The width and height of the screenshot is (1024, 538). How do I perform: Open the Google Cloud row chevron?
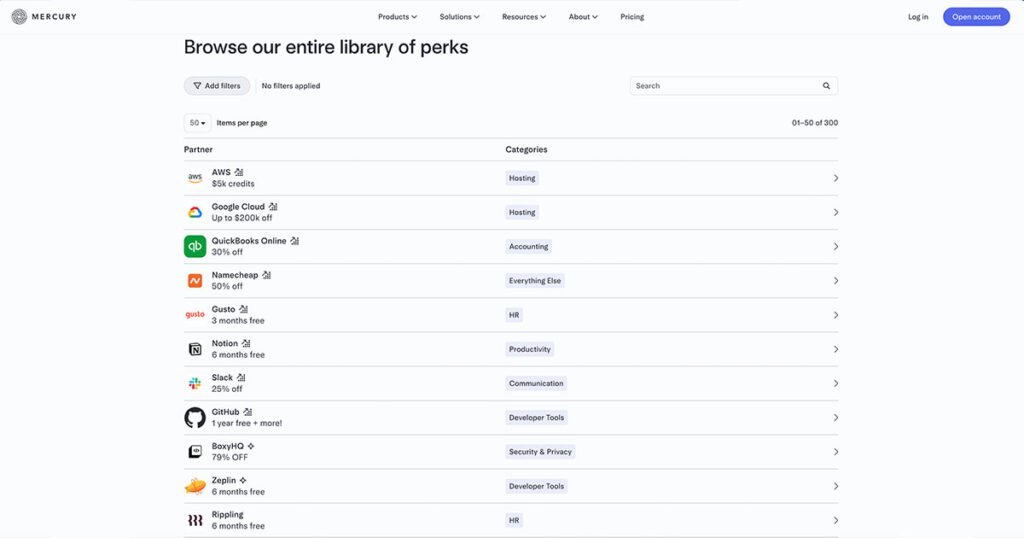pyautogui.click(x=835, y=212)
